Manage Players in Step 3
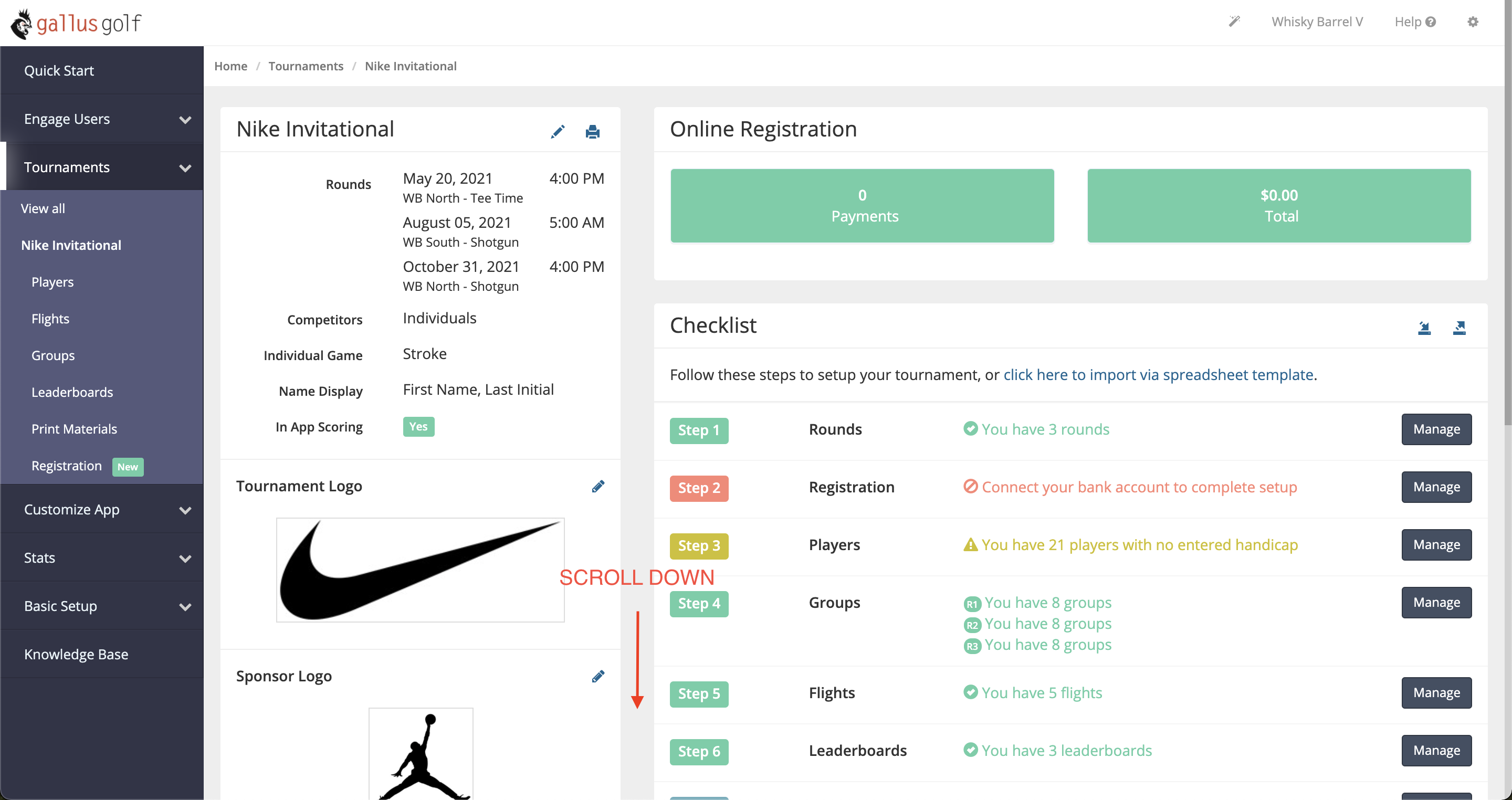The height and width of the screenshot is (800, 1512). [1436, 545]
